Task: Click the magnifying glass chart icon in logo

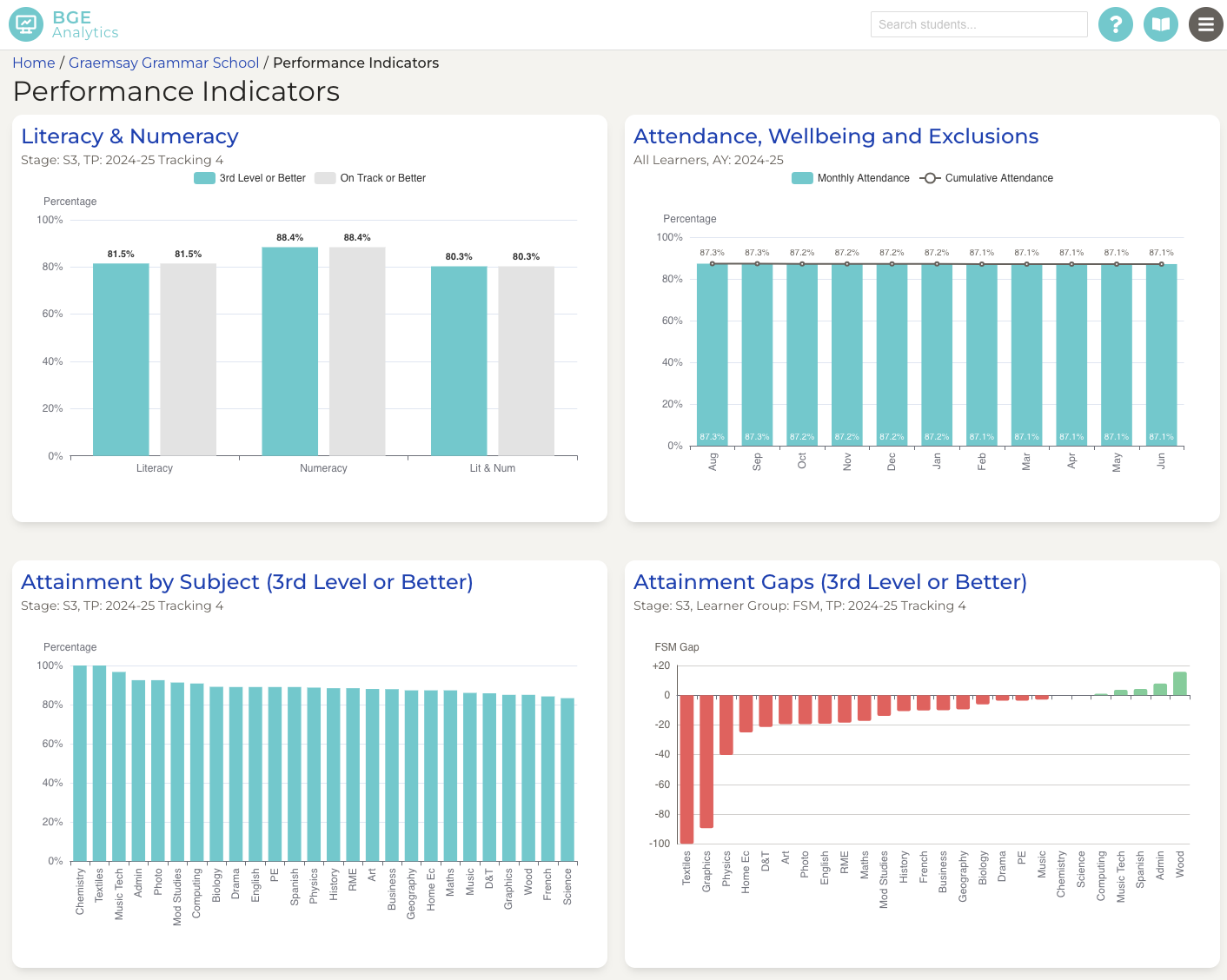Action: point(25,24)
